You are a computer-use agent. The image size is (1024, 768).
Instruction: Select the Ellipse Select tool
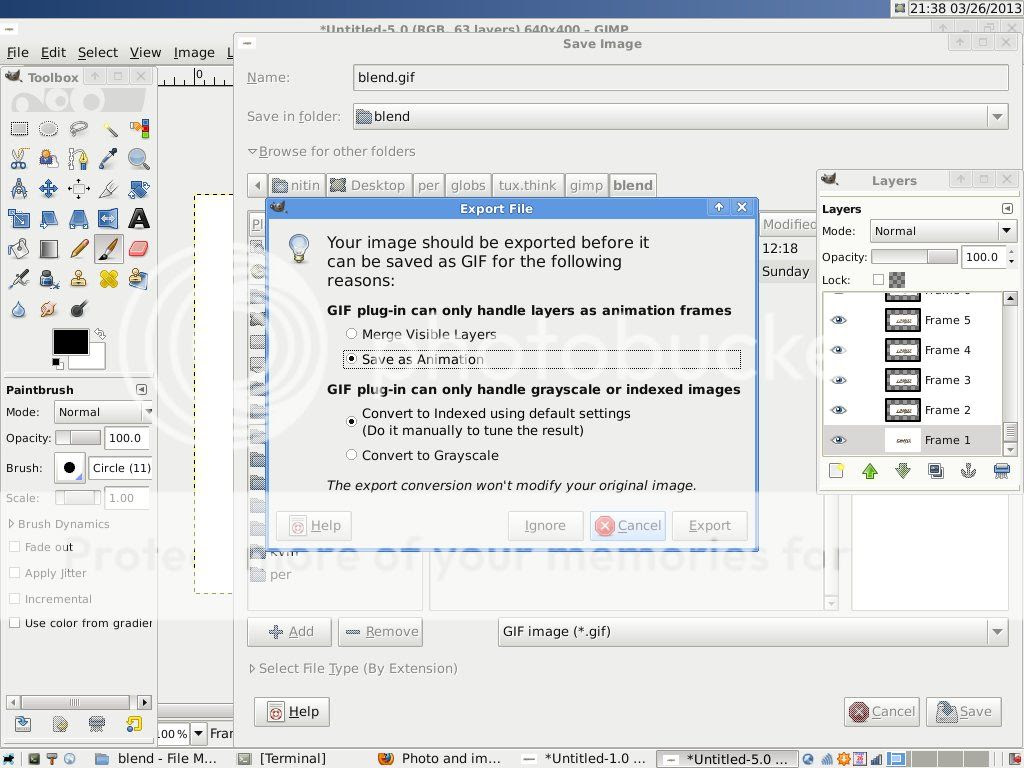tap(48, 129)
